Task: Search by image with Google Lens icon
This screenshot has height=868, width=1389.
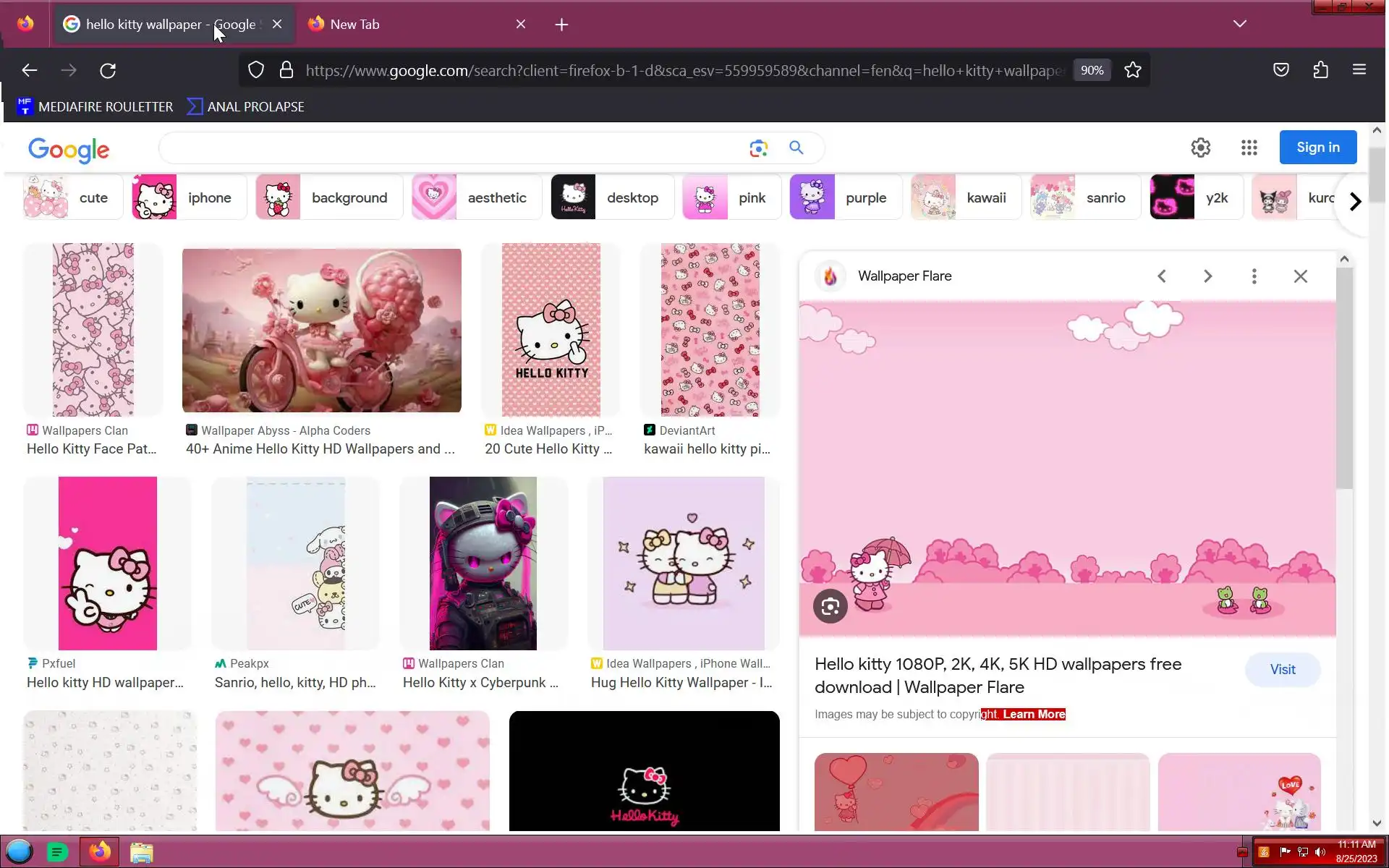Action: tap(758, 148)
